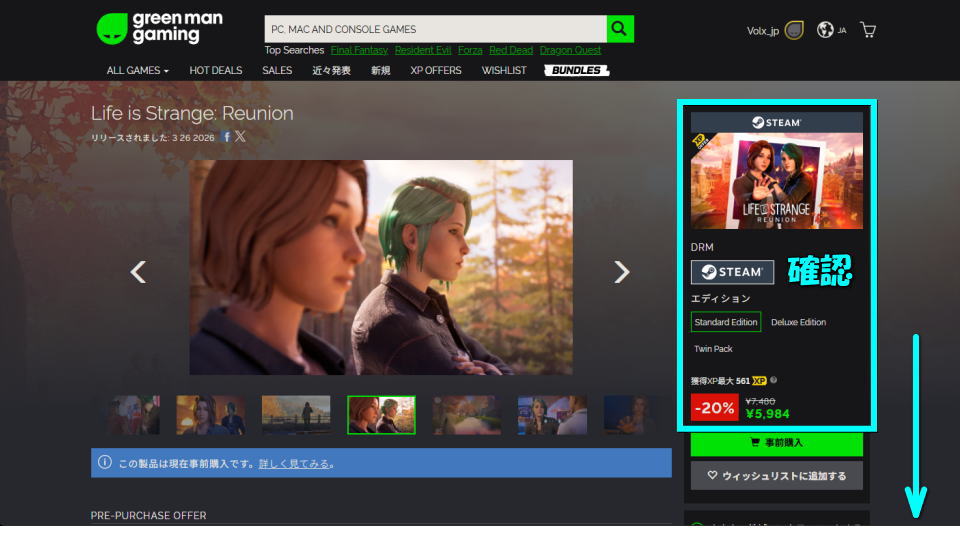Click the Final Fantasy top search link
960x540 pixels.
click(359, 50)
